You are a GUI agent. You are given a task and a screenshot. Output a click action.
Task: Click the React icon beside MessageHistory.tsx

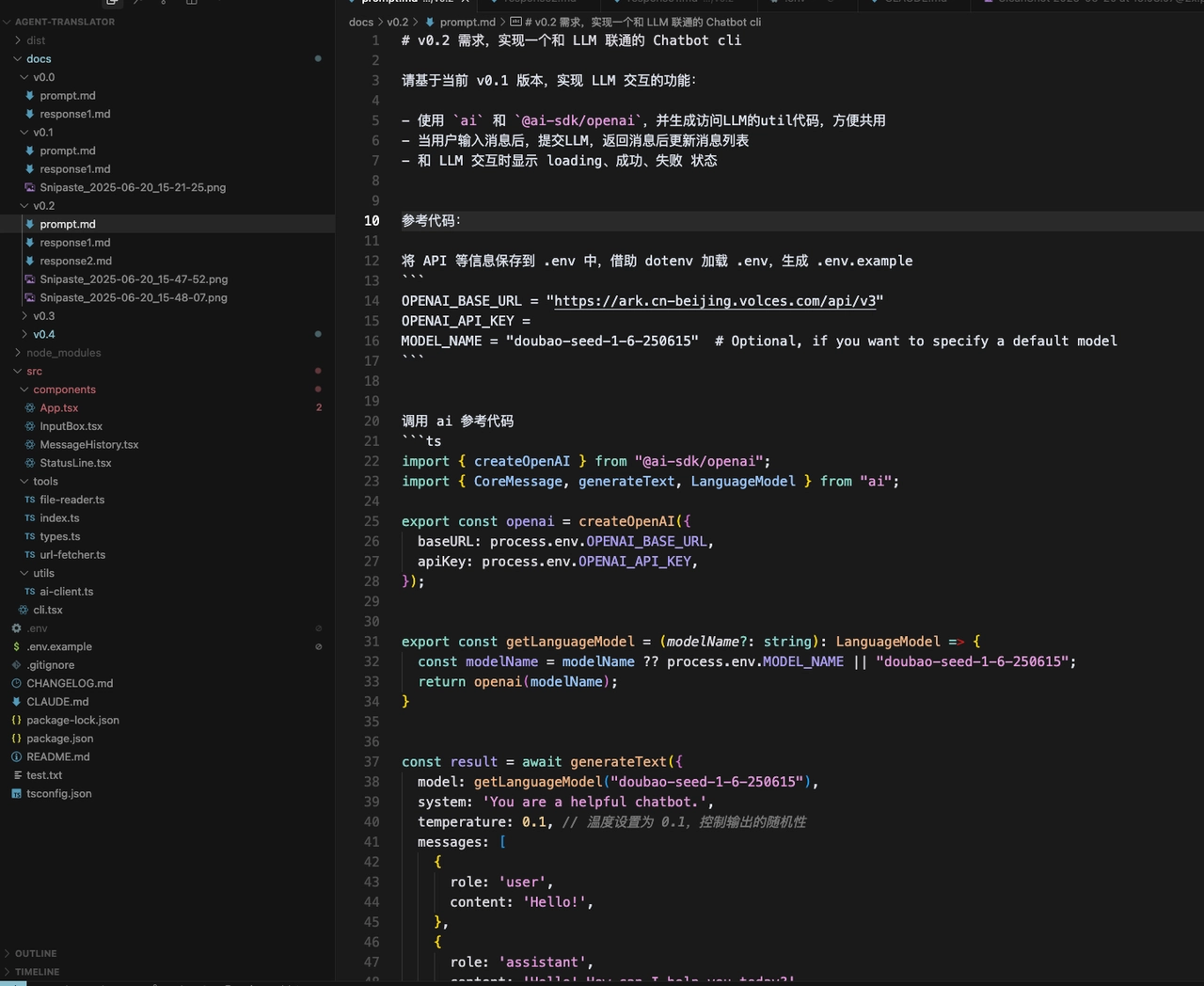(x=30, y=445)
